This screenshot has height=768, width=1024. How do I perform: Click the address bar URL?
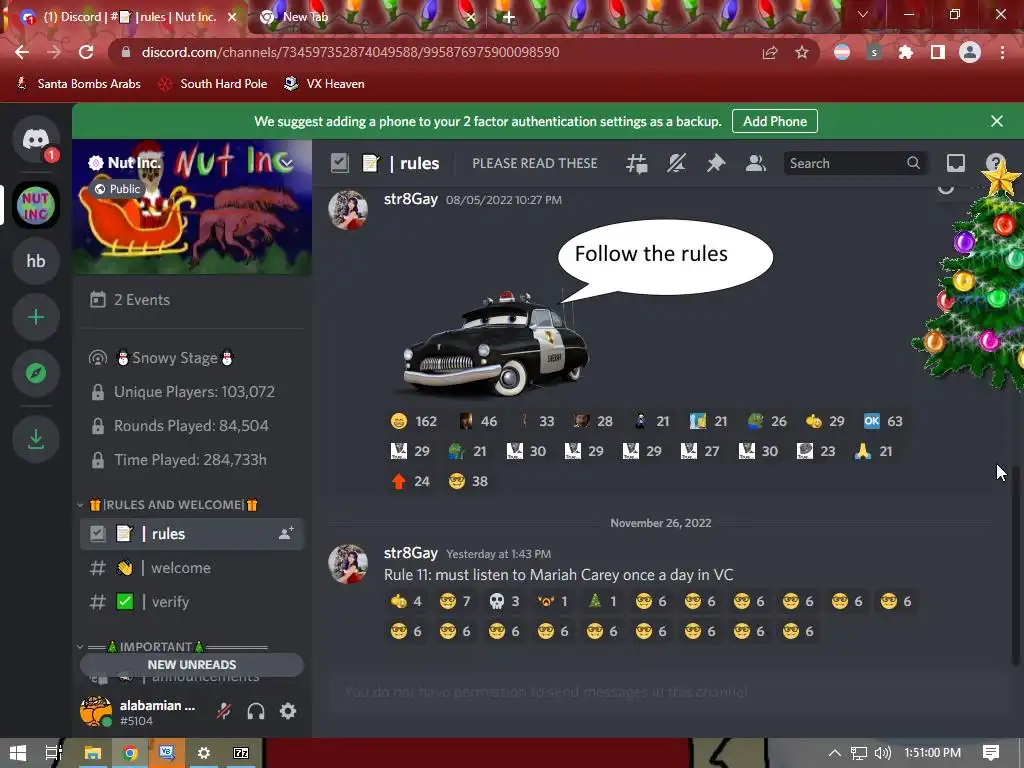[350, 52]
